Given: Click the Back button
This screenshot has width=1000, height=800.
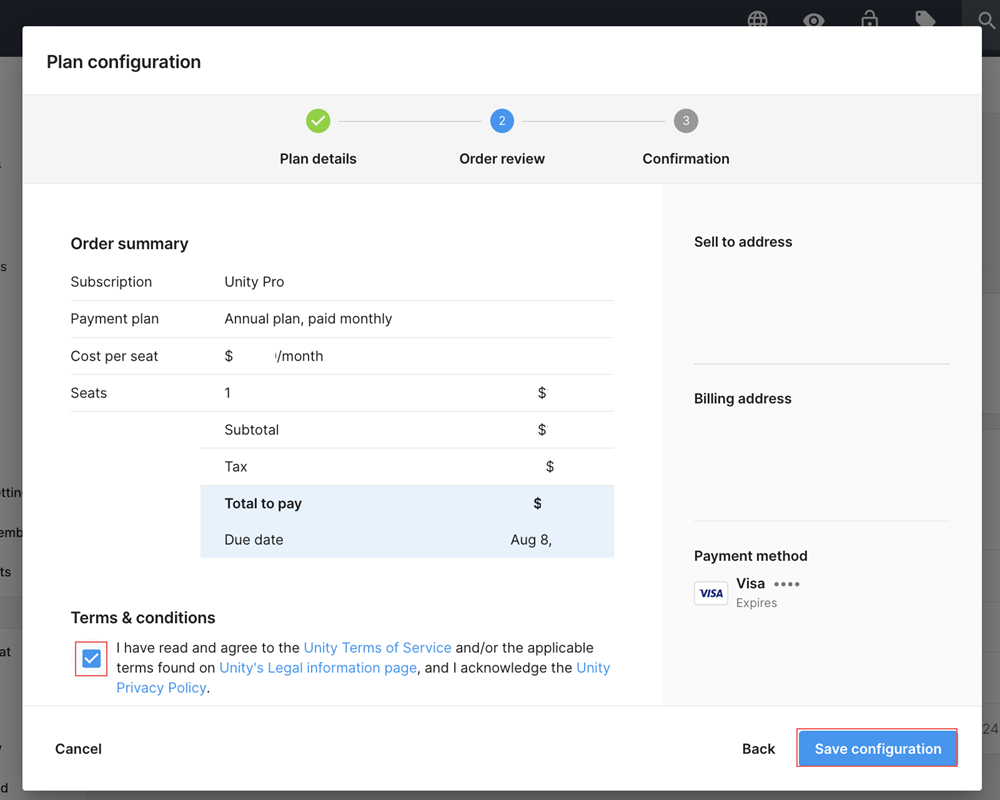Looking at the screenshot, I should tap(758, 748).
